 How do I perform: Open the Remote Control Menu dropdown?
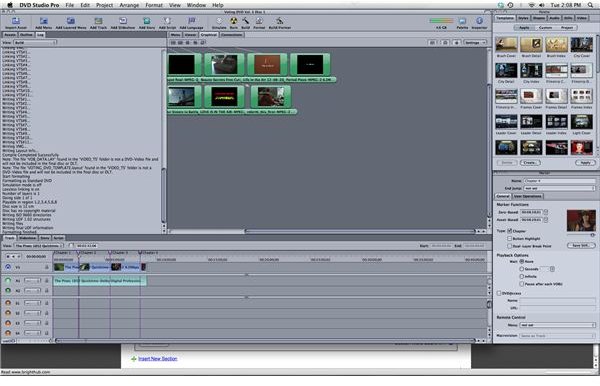coord(558,325)
